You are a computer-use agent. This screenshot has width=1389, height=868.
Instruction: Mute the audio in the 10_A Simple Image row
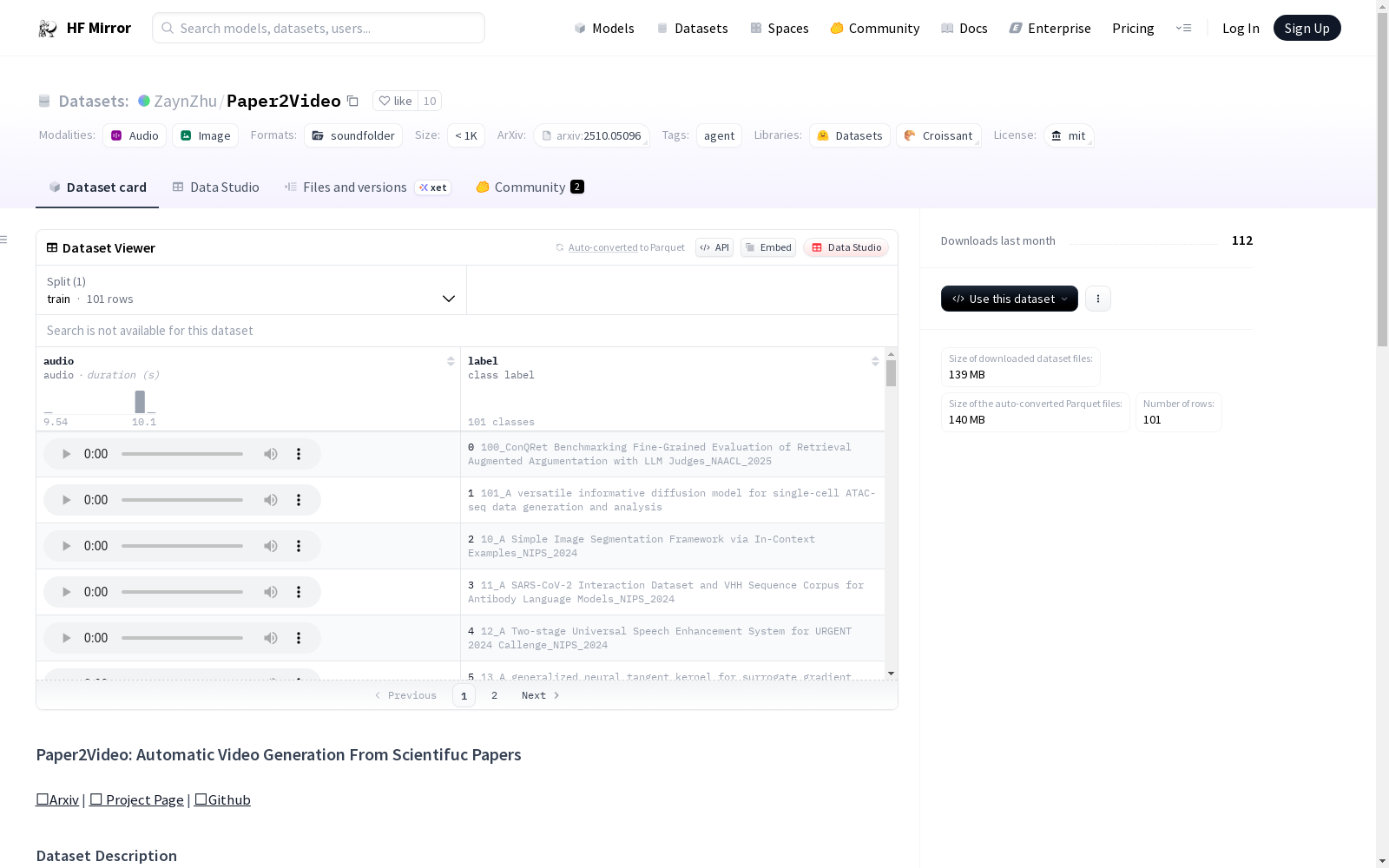[271, 546]
